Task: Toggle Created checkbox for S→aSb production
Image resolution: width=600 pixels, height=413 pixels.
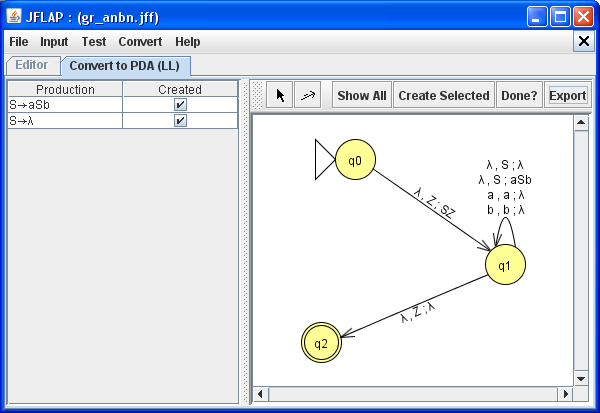Action: (180, 104)
